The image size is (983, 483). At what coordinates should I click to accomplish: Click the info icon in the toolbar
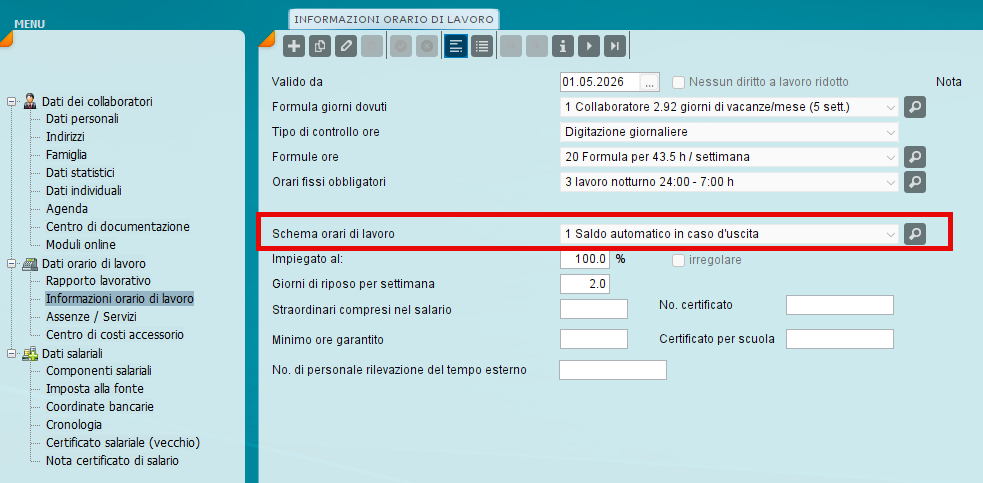pyautogui.click(x=563, y=46)
